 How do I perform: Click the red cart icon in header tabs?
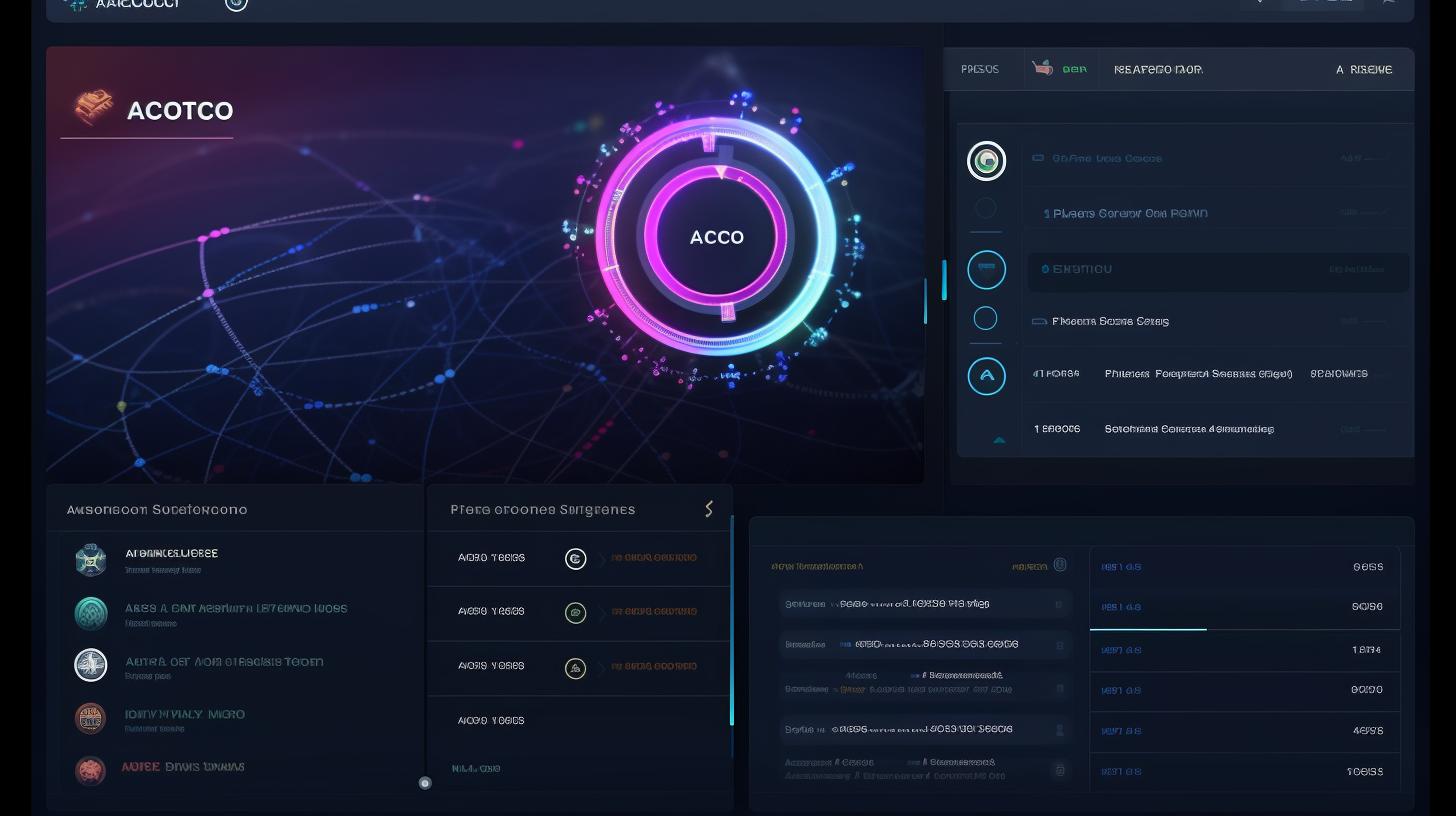pyautogui.click(x=1043, y=69)
